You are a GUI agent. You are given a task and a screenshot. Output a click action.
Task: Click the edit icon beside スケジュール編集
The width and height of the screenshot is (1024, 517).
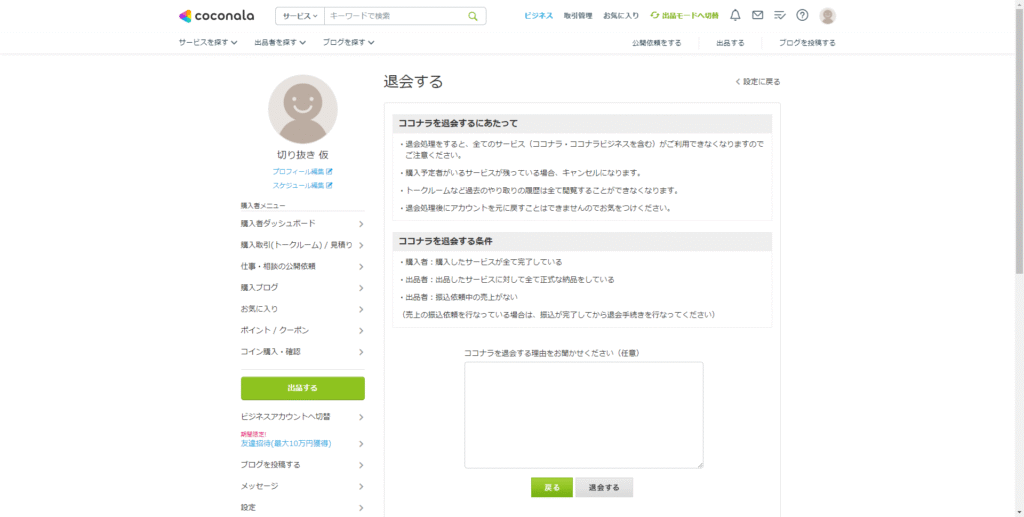329,185
